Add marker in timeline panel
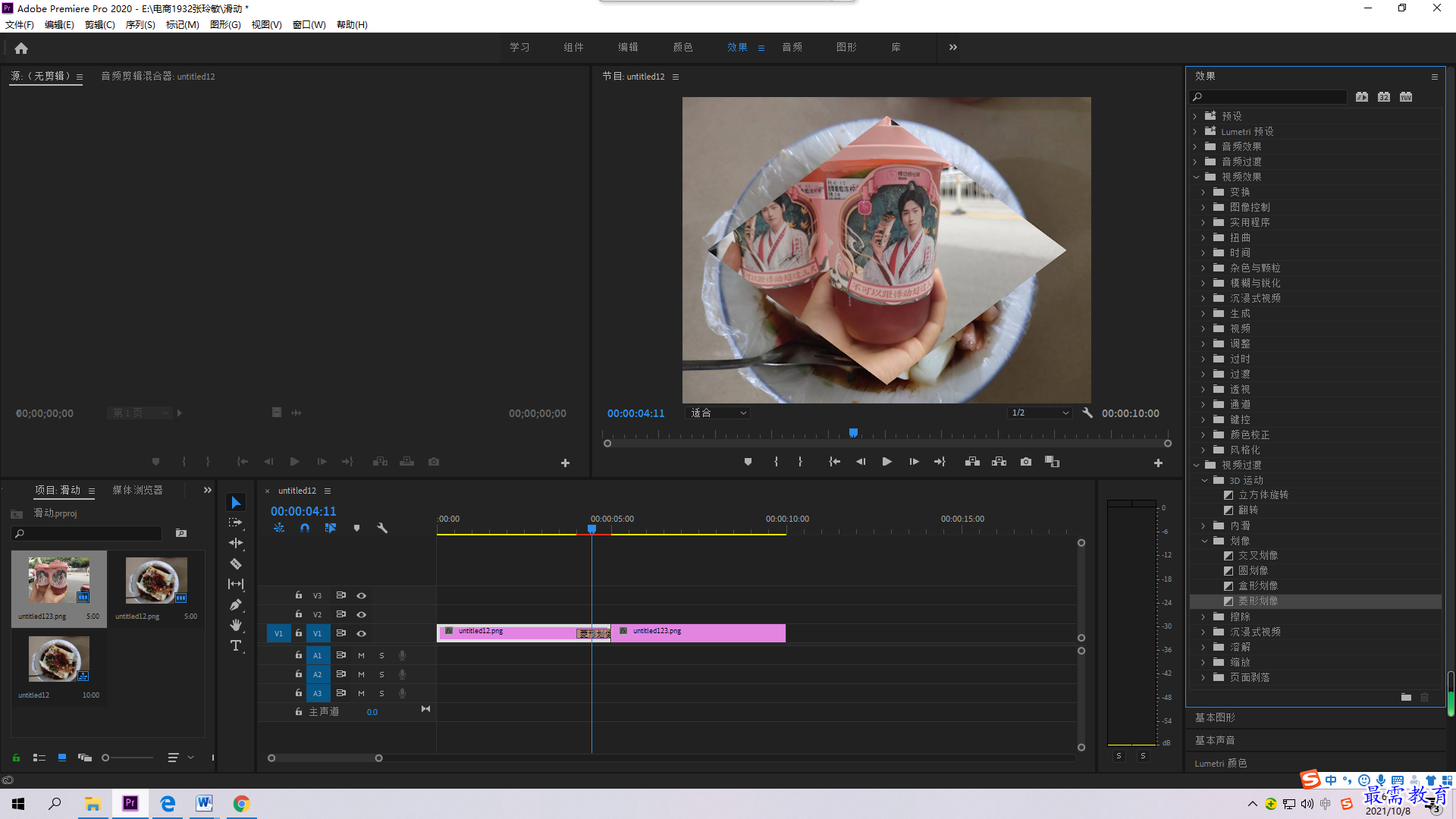 click(356, 528)
